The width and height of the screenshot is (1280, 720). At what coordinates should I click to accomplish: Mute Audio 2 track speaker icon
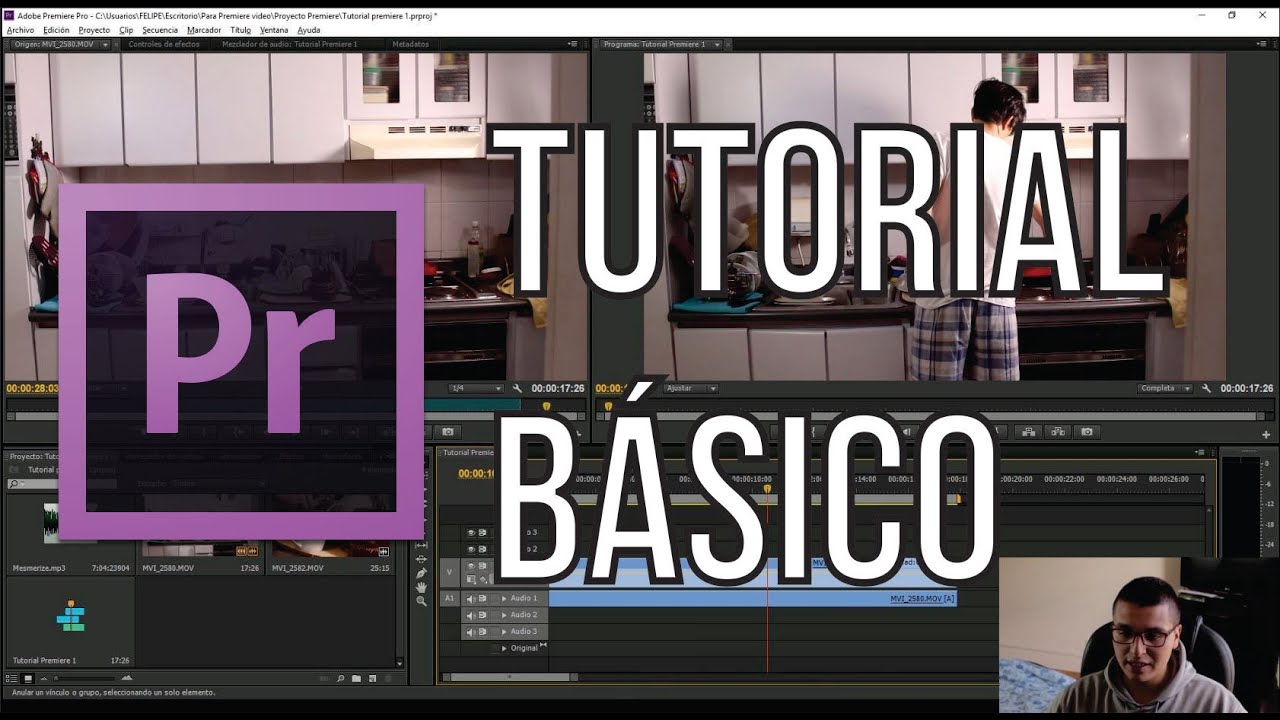[x=471, y=615]
